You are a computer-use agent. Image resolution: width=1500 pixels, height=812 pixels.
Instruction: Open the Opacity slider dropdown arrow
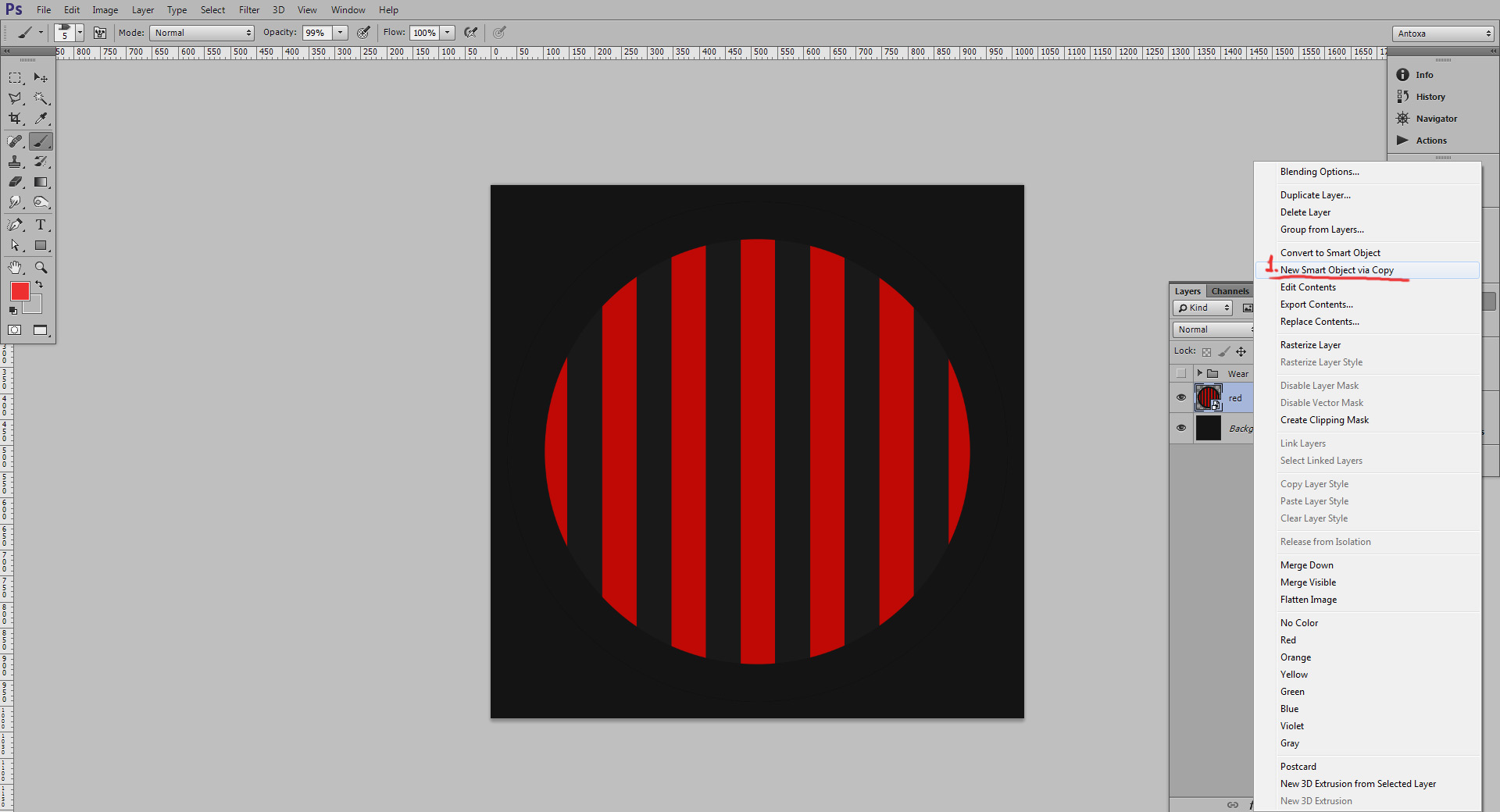click(x=341, y=33)
